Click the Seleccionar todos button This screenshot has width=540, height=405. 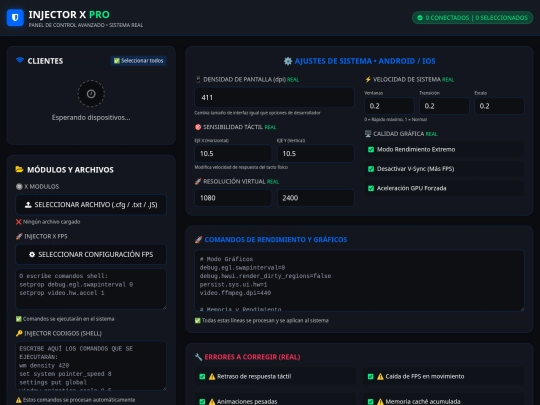[138, 61]
